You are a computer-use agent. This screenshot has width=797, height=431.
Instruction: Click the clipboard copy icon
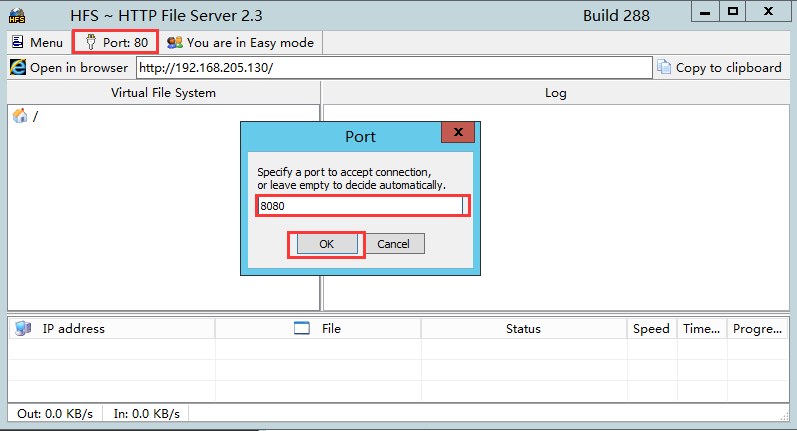coord(664,67)
